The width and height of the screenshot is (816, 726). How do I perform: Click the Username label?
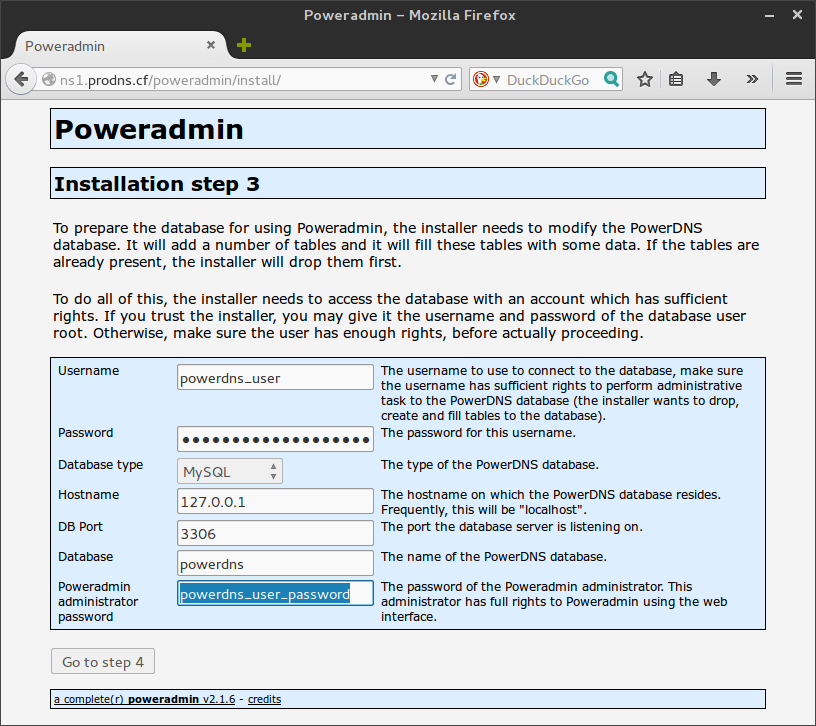[88, 371]
